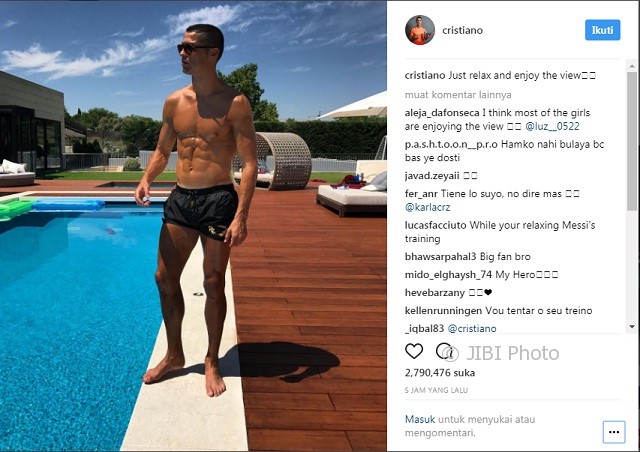The width and height of the screenshot is (640, 452).
Task: Click the comments scrollbar thumb
Action: pyautogui.click(x=632, y=141)
